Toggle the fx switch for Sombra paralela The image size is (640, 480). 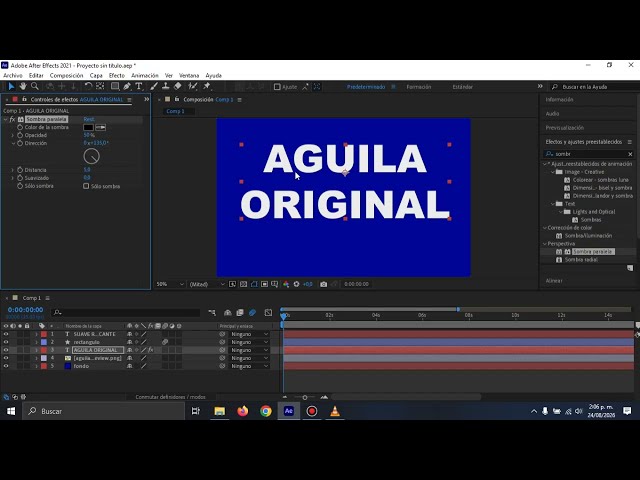click(12, 119)
